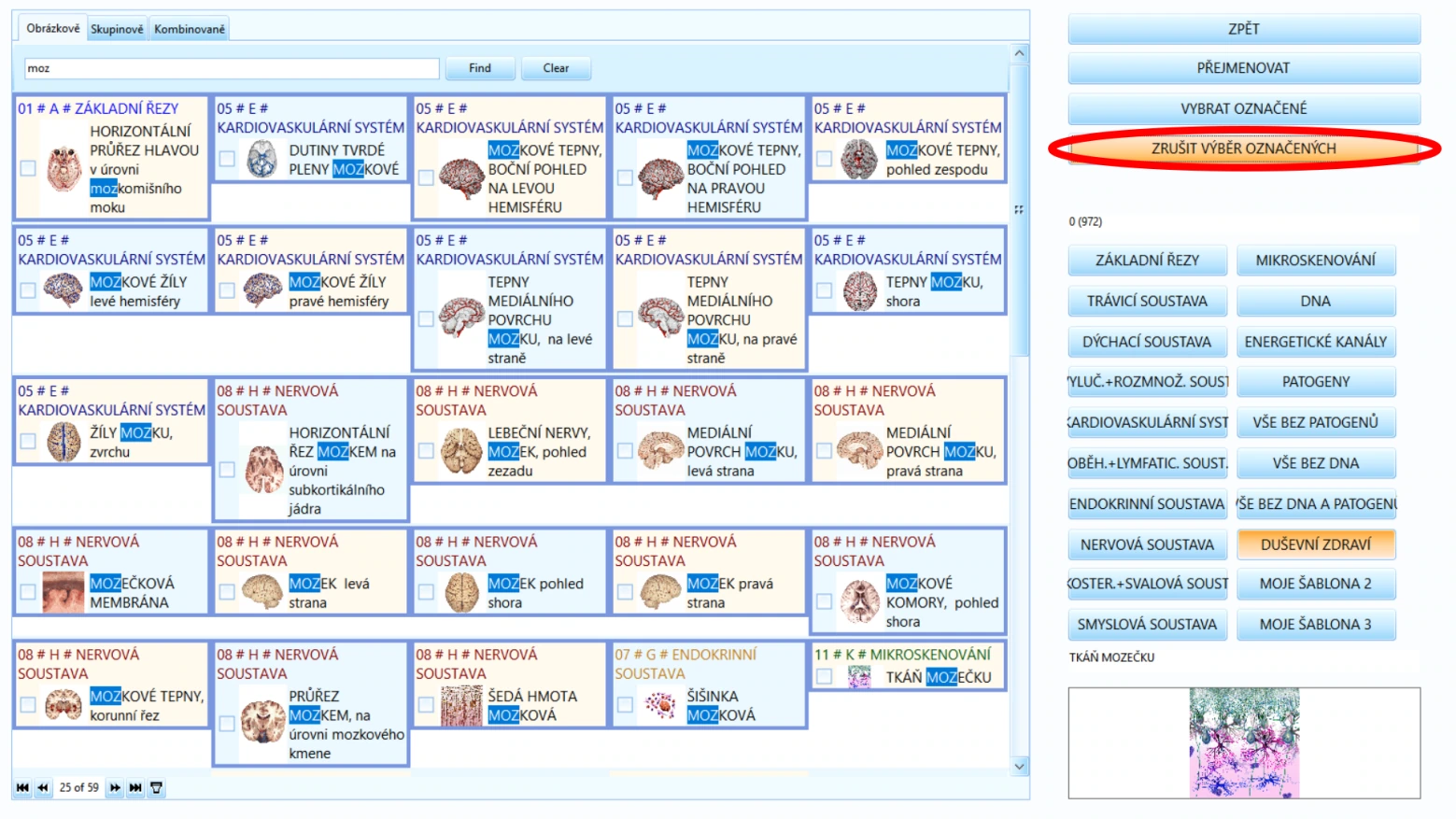Tick checkbox for HORIZONTÁLNÍ PRŮŘEZ HLAVOU item
The height and width of the screenshot is (819, 1456).
click(28, 169)
